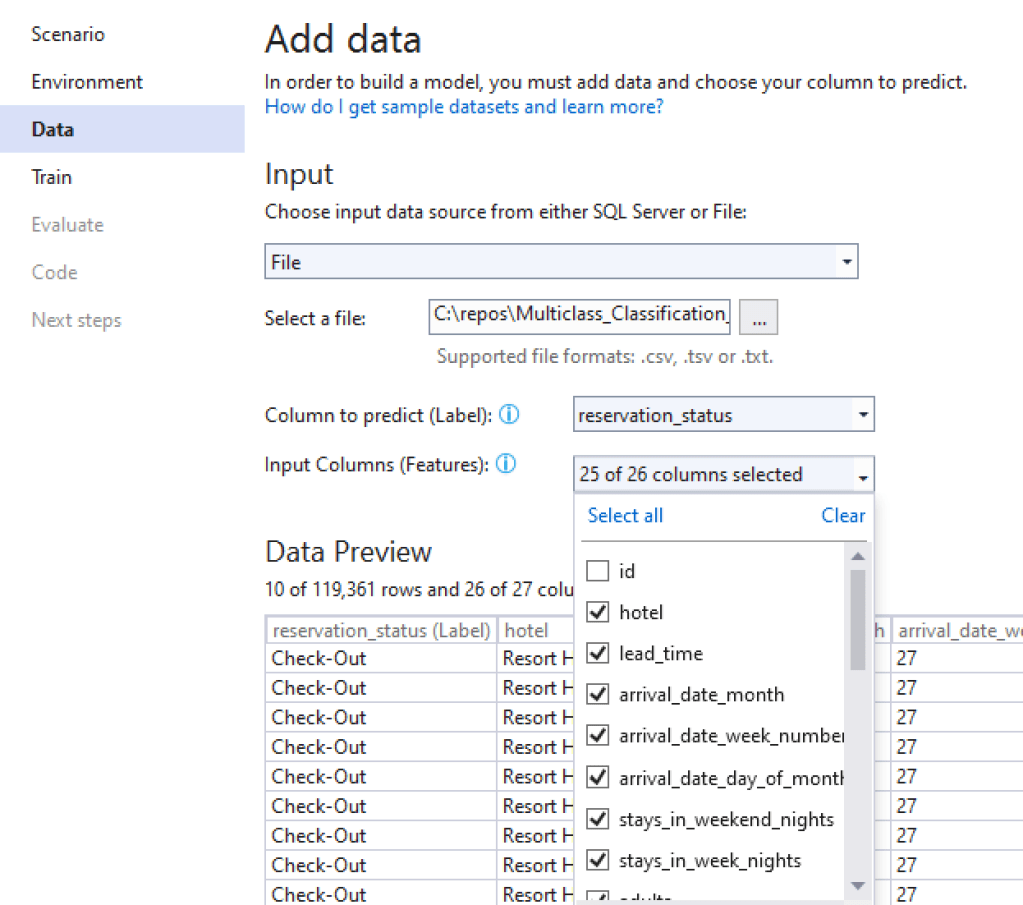Viewport: 1023px width, 905px height.
Task: Uncheck the lead_time column checkbox
Action: (x=598, y=653)
